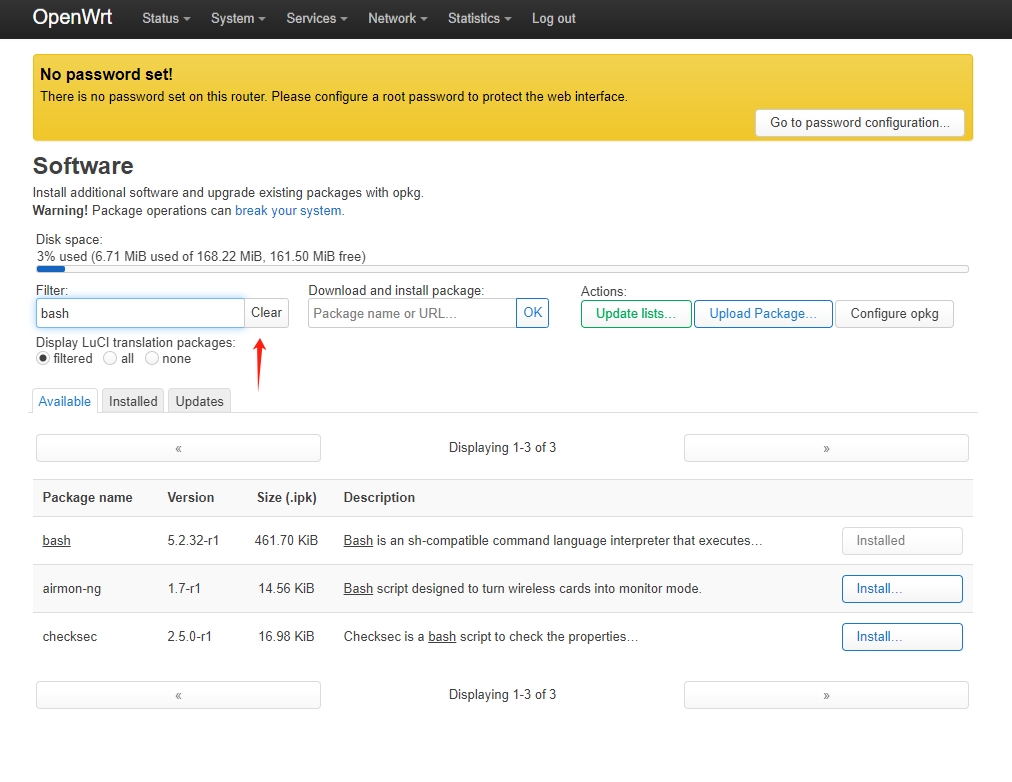Click the top next page » button
This screenshot has height=782, width=1012.
(x=826, y=448)
